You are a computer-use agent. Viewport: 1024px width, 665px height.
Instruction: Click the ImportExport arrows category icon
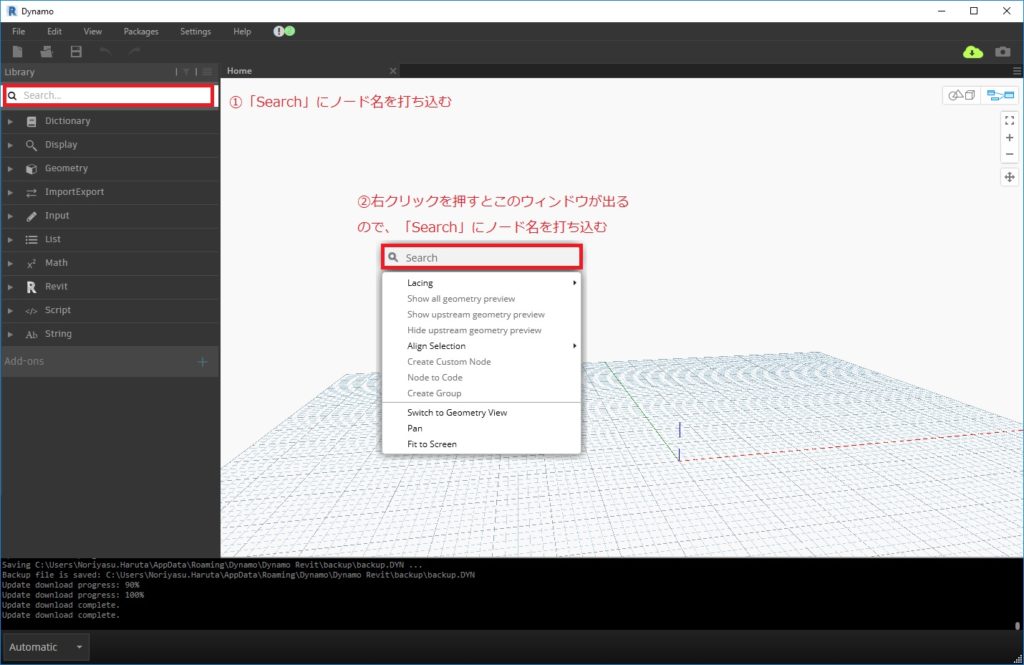point(31,192)
